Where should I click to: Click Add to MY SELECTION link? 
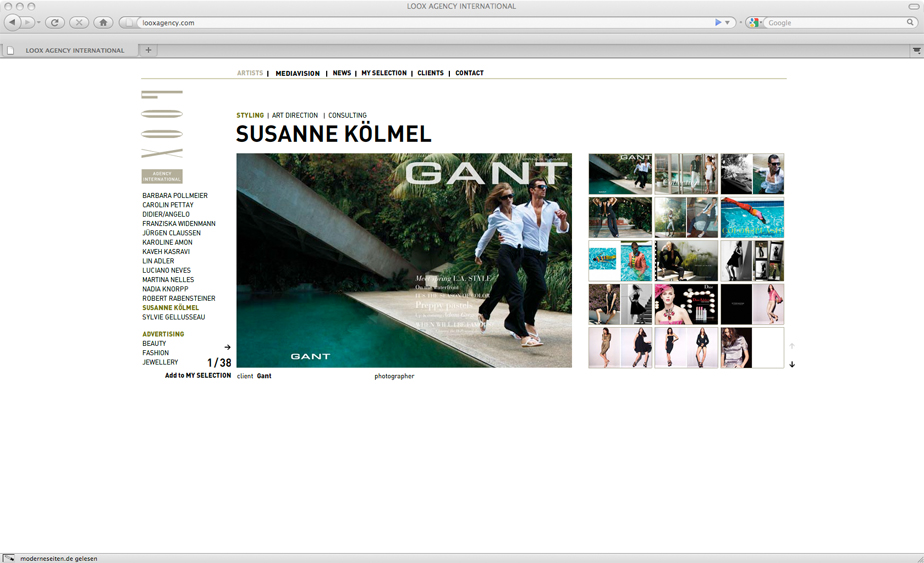coord(198,376)
